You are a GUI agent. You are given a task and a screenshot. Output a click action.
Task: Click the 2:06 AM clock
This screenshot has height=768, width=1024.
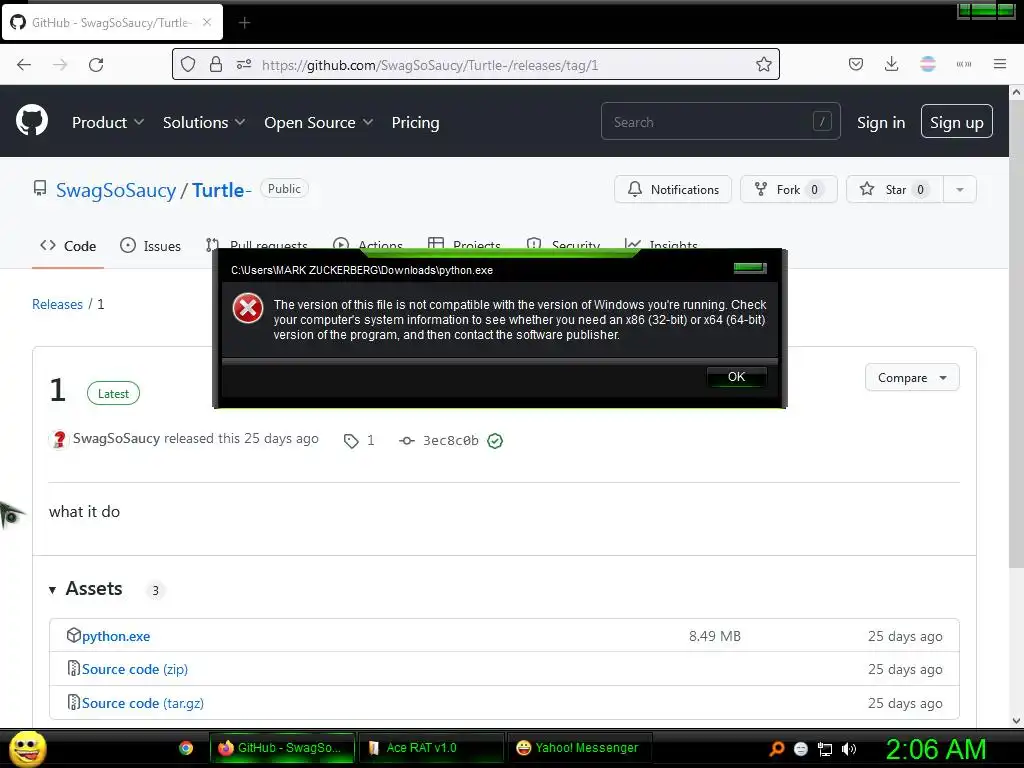(x=935, y=749)
